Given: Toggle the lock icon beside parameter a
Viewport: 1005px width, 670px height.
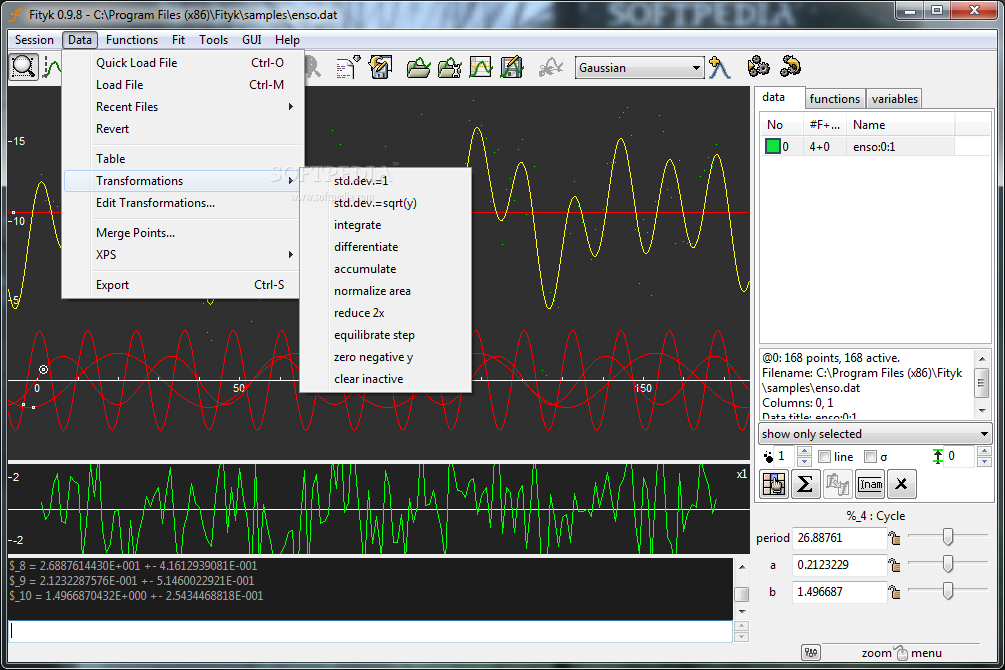Looking at the screenshot, I should coord(894,565).
